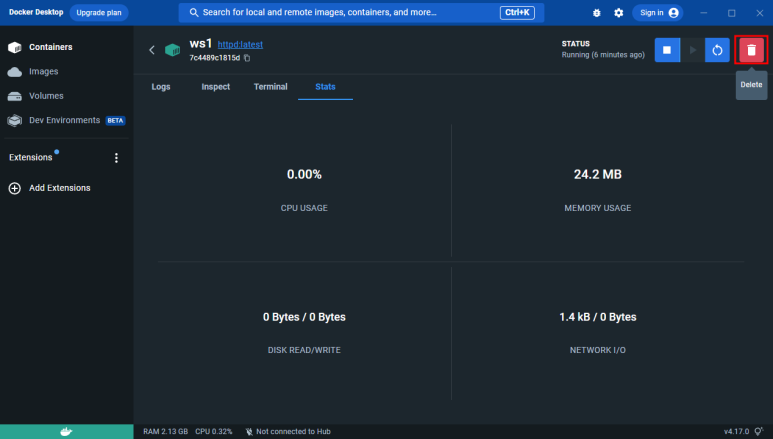Click the MEMORY USAGE label

[x=597, y=208]
